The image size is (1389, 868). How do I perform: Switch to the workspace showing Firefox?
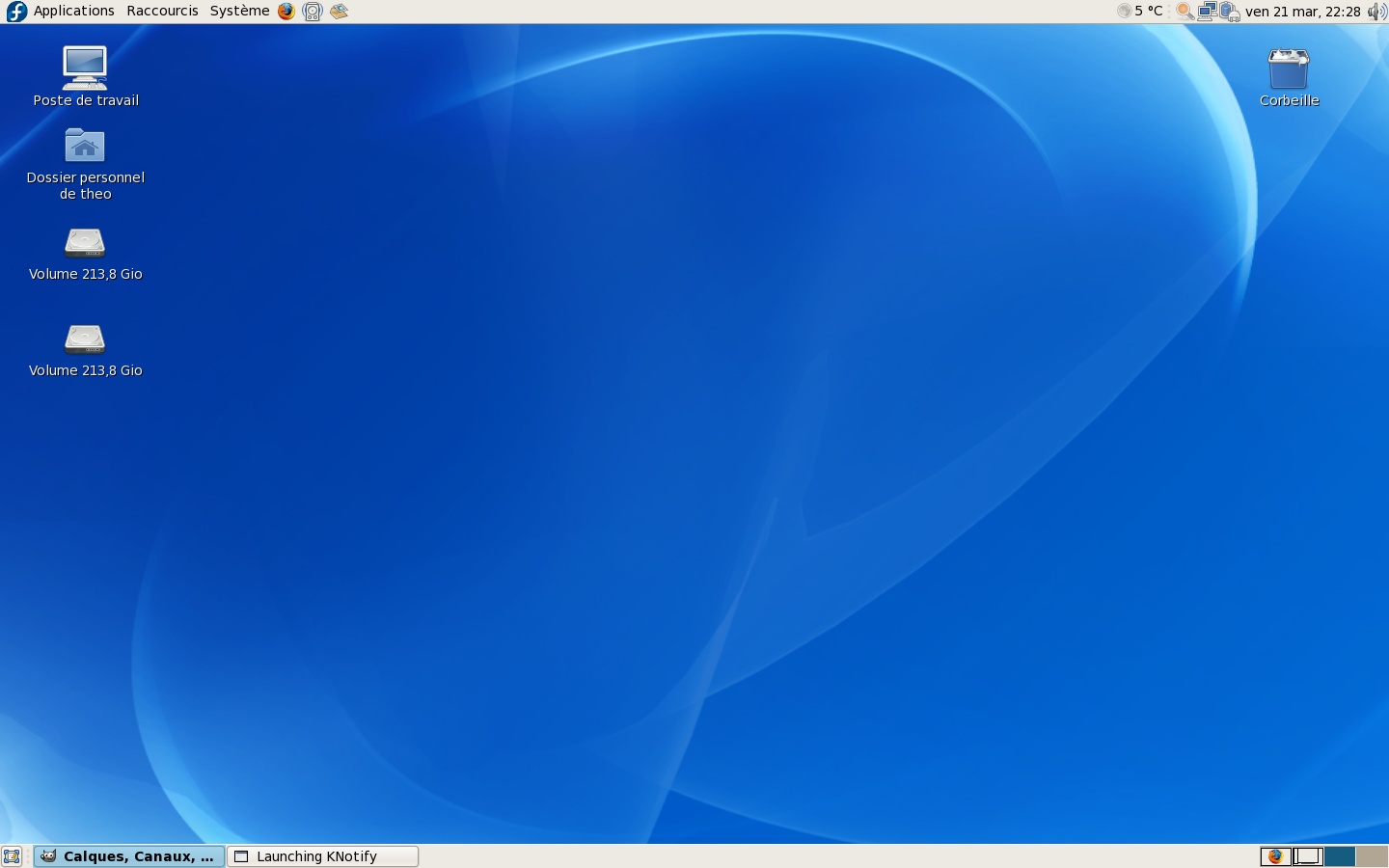[x=1276, y=856]
